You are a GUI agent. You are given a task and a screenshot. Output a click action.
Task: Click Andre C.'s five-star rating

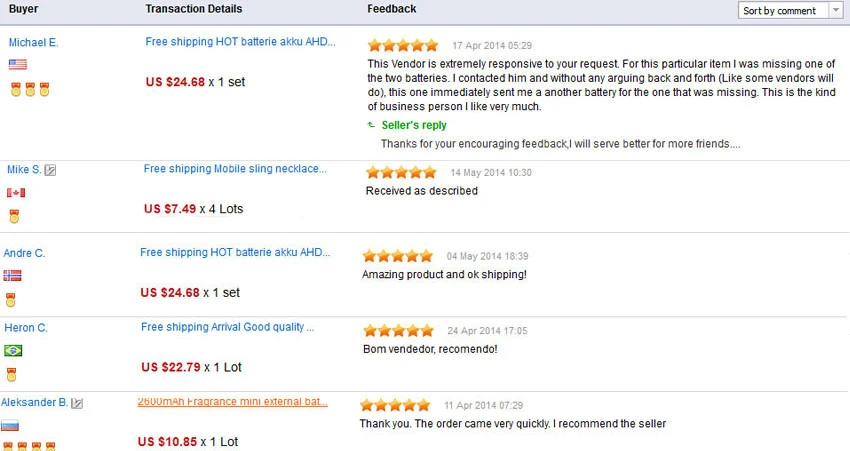tap(398, 256)
